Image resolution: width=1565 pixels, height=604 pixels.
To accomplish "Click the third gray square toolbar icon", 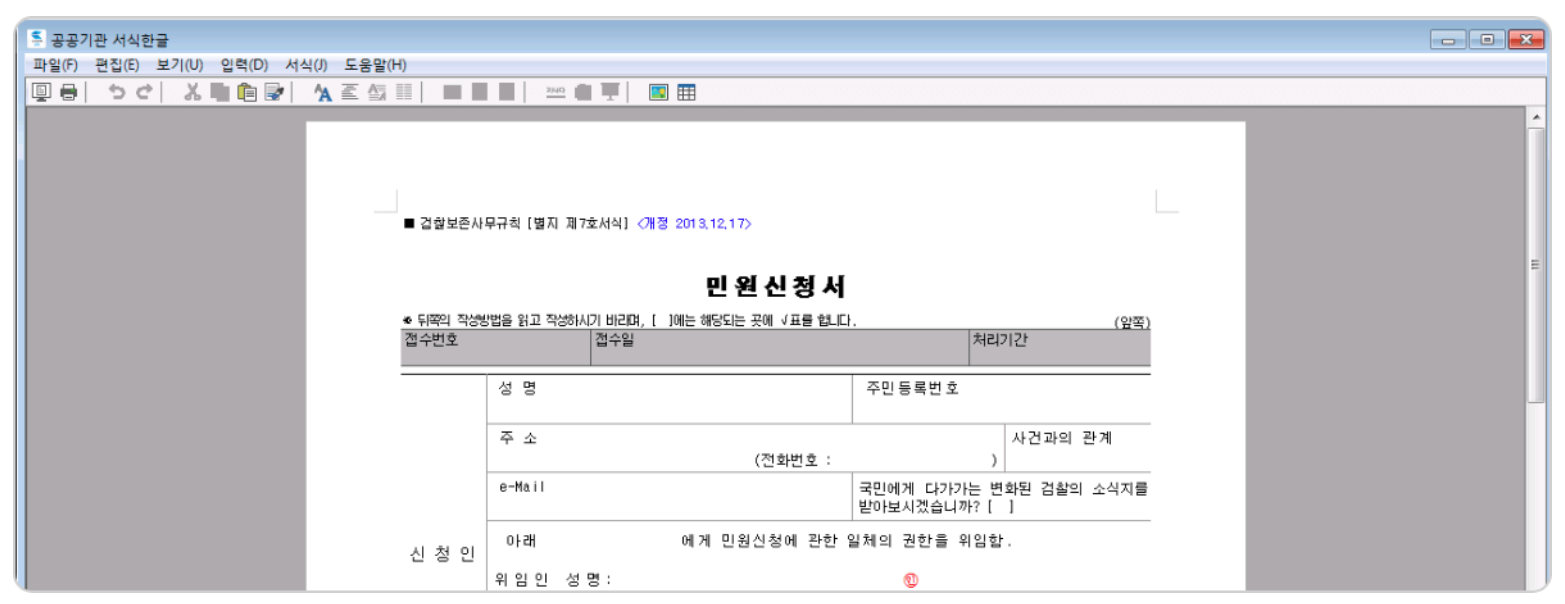I will (506, 92).
